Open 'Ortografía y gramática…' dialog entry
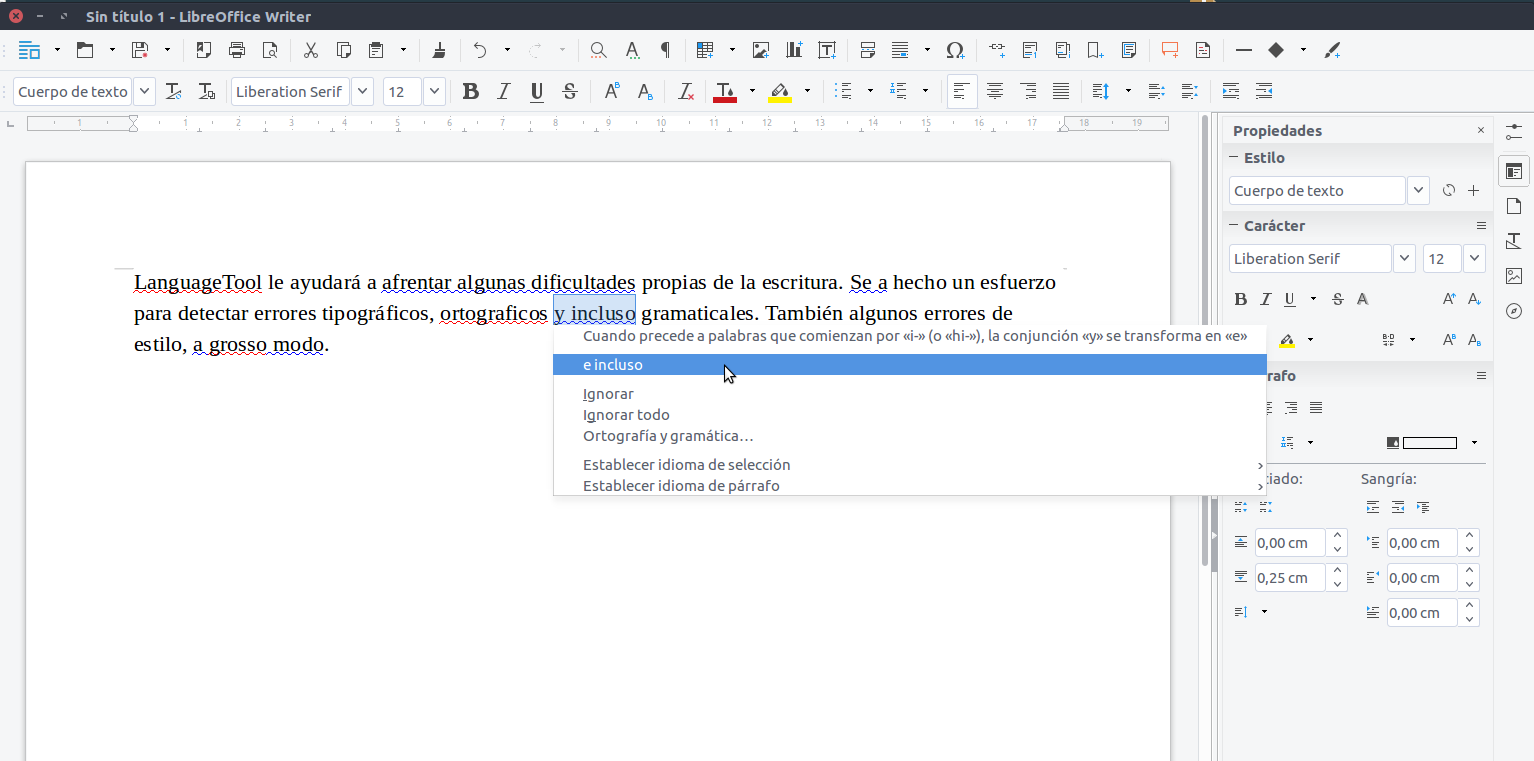The height and width of the screenshot is (761, 1534). [668, 436]
